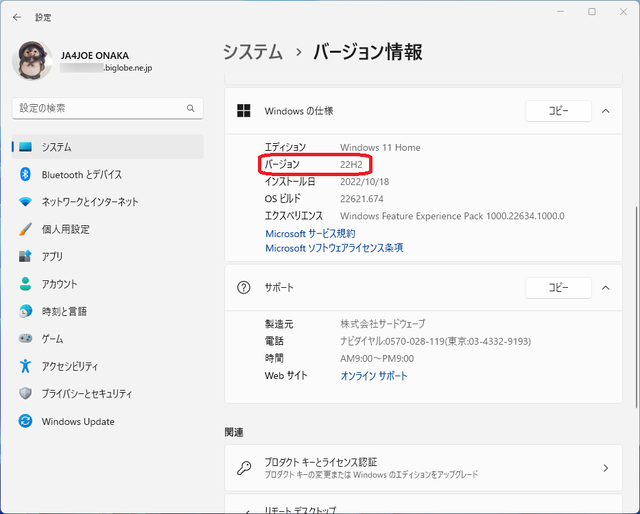Click the Windows logo icon in Windows の仕様

coord(244,111)
